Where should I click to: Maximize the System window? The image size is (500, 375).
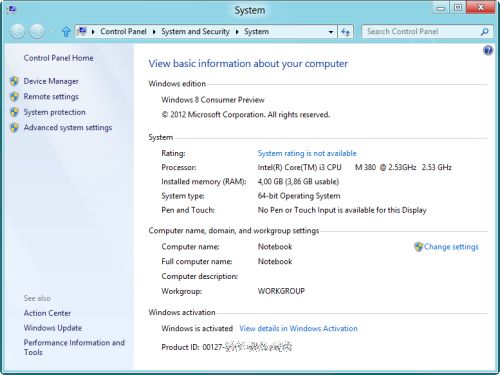click(458, 8)
